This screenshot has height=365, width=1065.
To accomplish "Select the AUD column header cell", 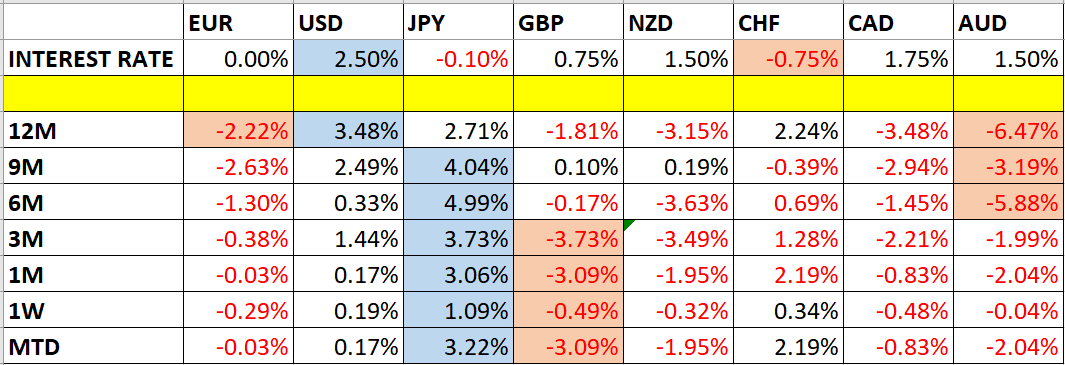I will pos(1009,22).
